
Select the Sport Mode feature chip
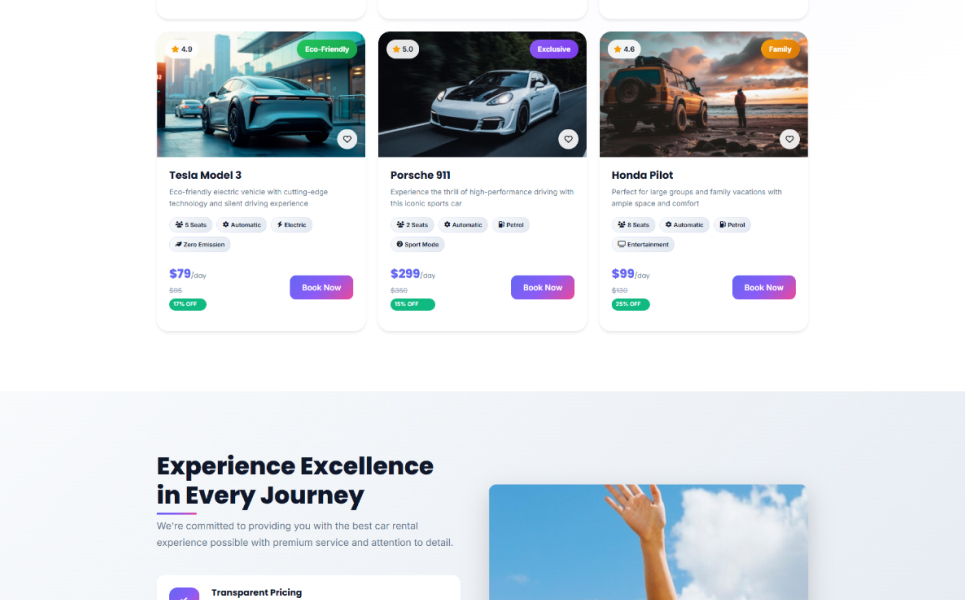[x=417, y=244]
